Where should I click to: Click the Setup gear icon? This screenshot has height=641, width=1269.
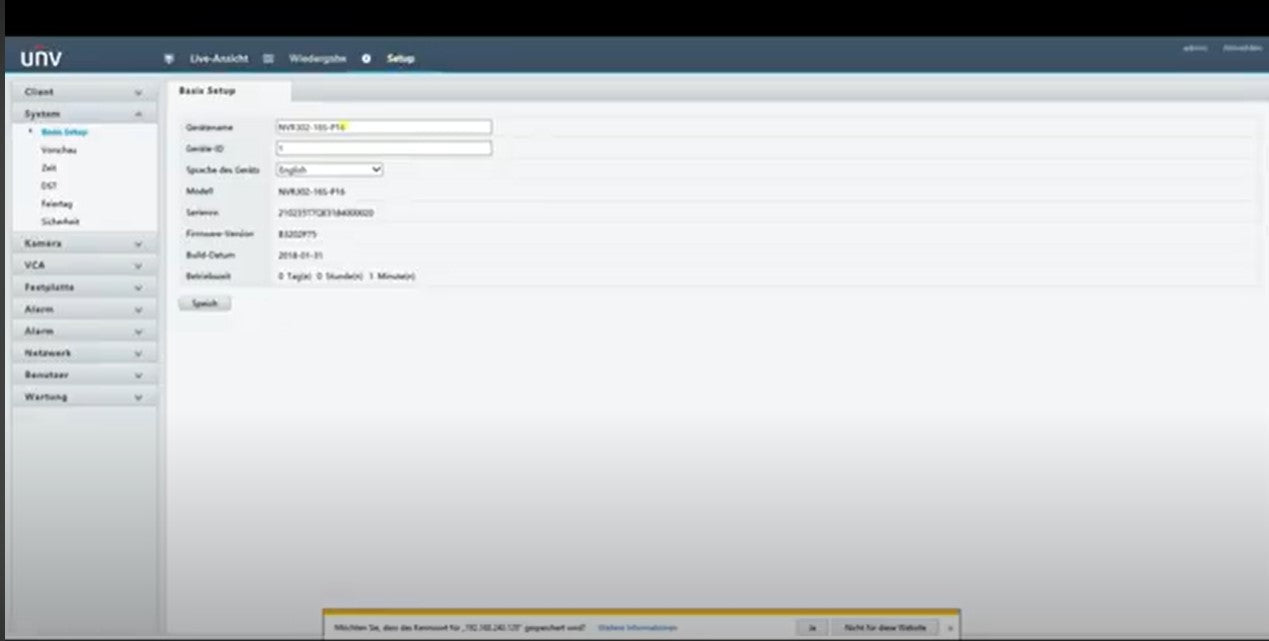coord(366,59)
